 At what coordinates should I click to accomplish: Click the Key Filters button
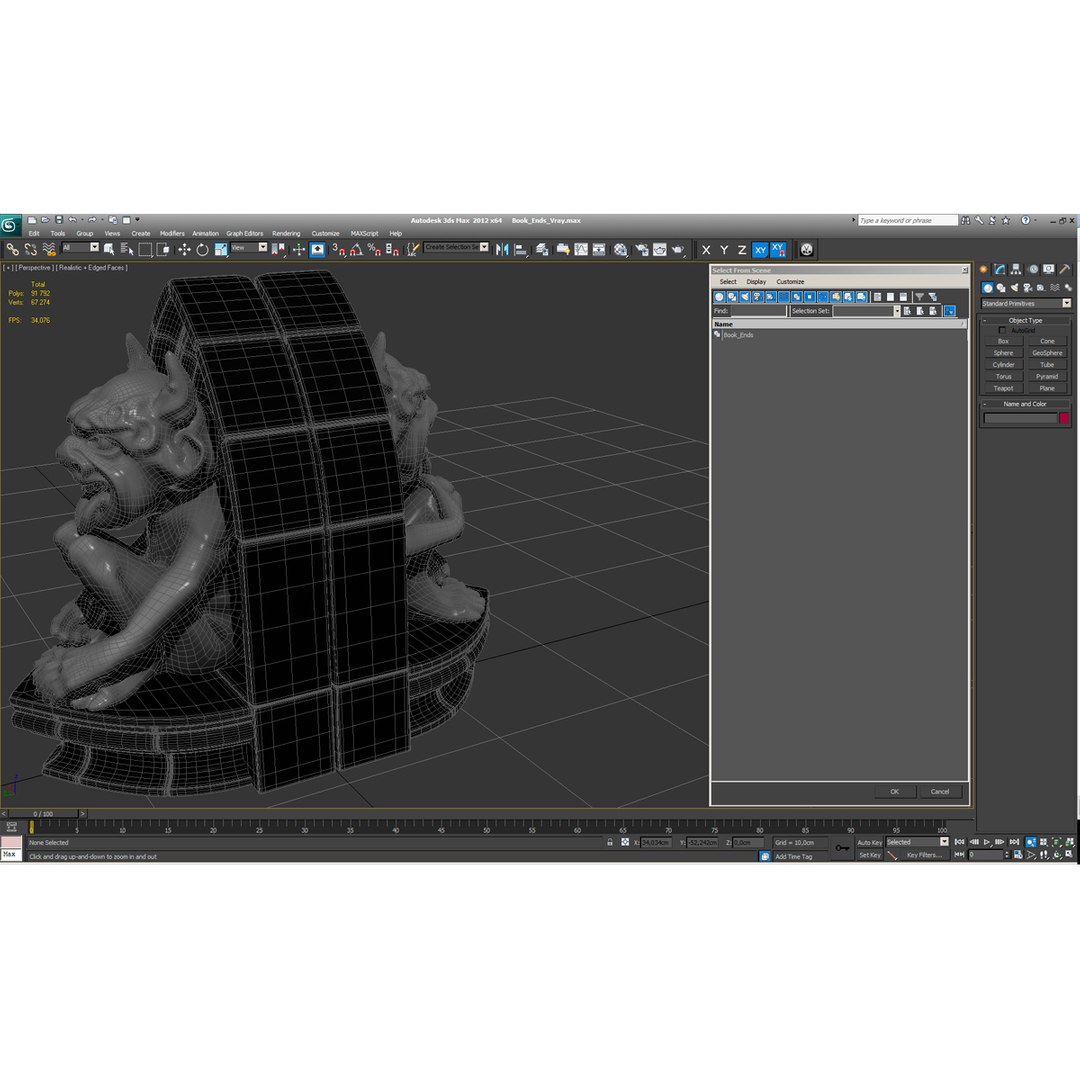pos(924,855)
